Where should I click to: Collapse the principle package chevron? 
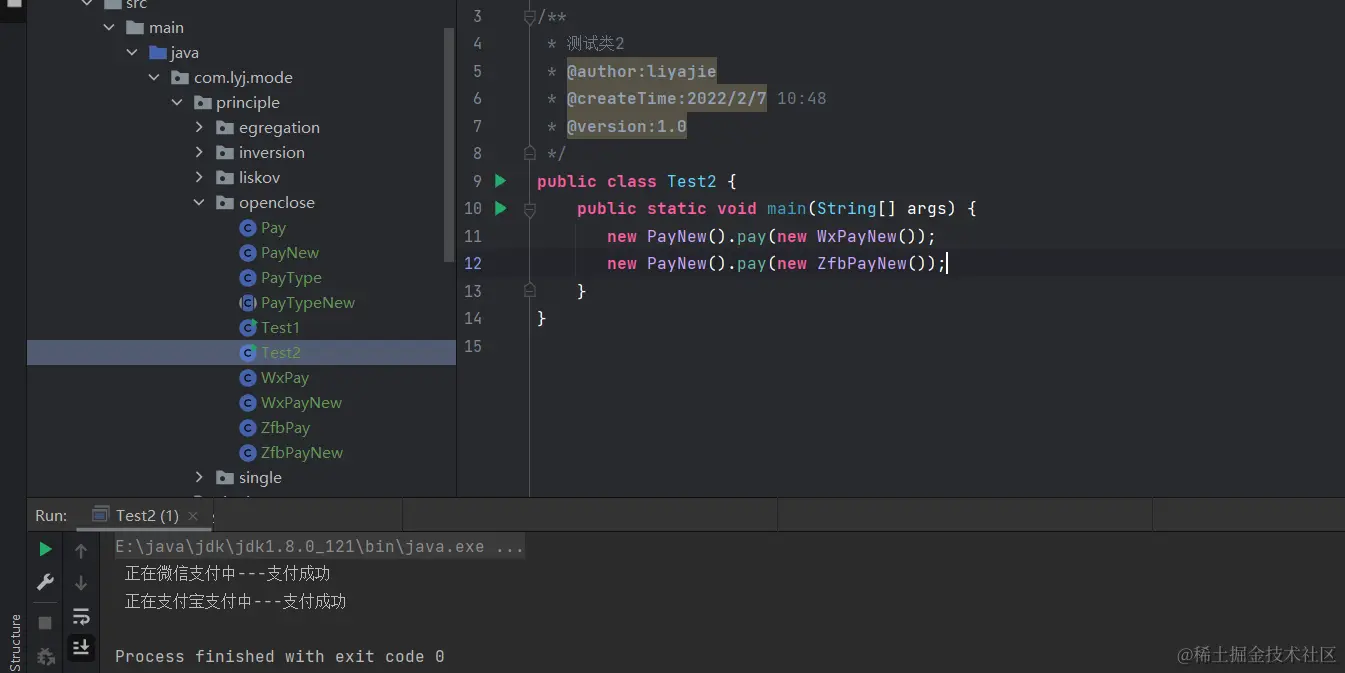coord(176,103)
